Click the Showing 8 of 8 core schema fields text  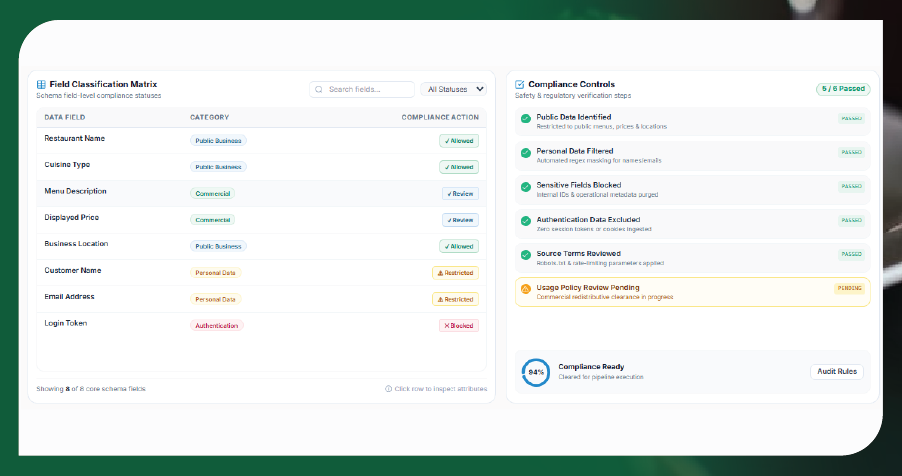click(x=91, y=389)
